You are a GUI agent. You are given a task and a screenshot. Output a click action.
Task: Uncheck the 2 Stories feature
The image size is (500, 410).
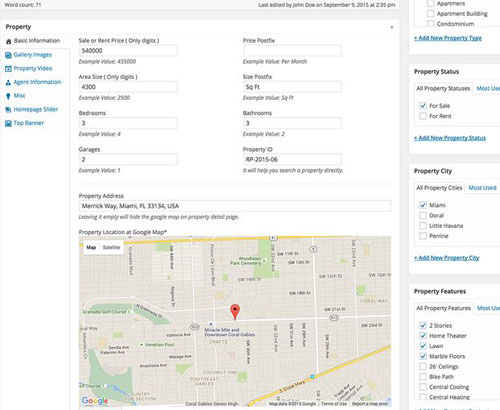click(423, 325)
